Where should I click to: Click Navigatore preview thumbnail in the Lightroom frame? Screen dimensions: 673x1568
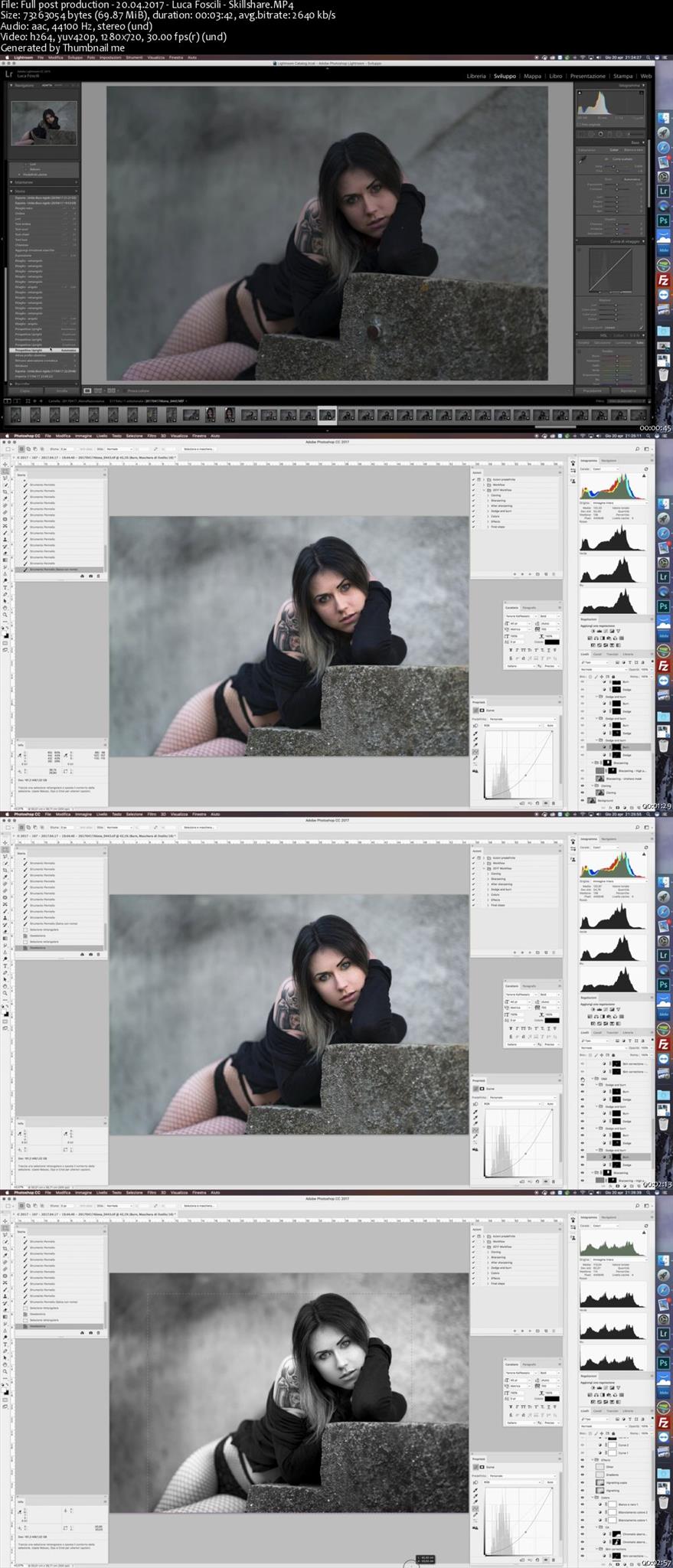tap(44, 123)
